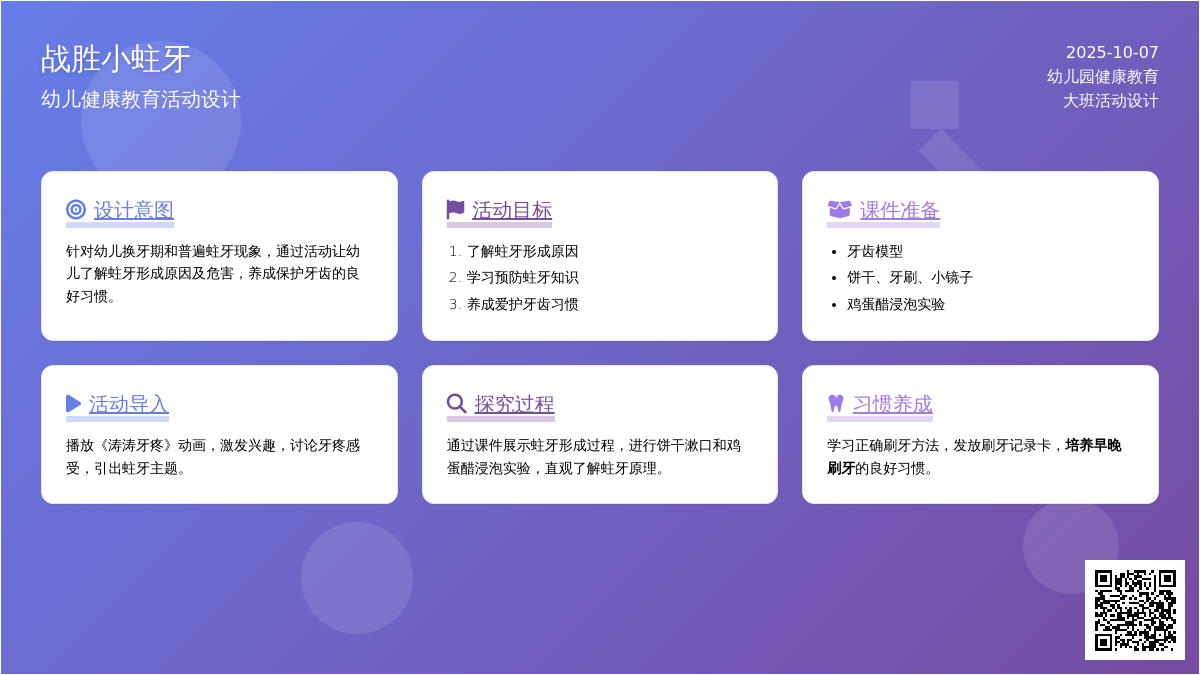Open the 活动目标 heading link
Screen dimensions: 1200x675
[x=512, y=210]
